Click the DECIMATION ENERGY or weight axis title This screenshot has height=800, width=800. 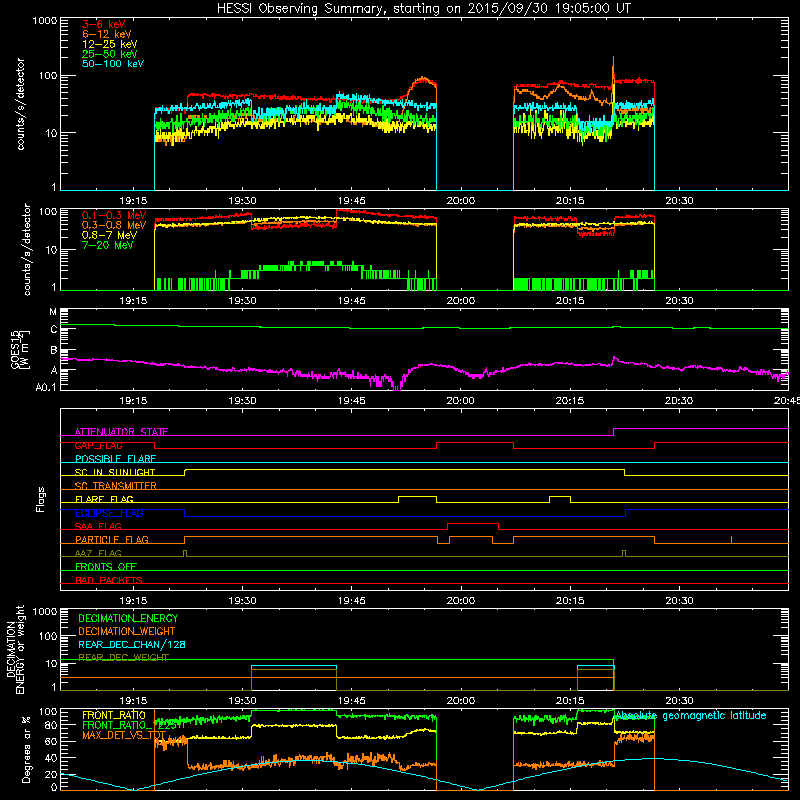15,649
